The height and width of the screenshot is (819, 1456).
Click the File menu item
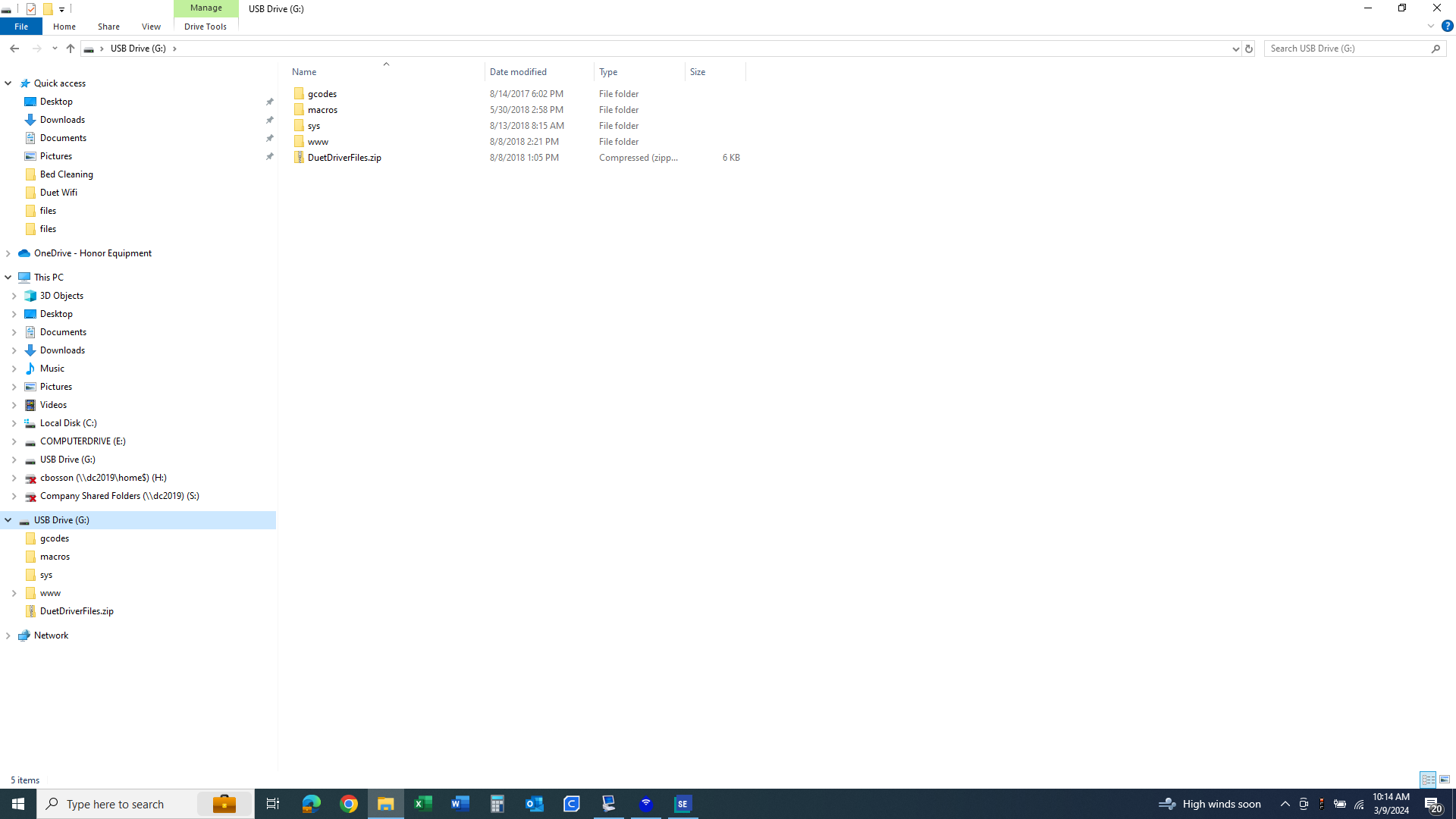(x=20, y=27)
